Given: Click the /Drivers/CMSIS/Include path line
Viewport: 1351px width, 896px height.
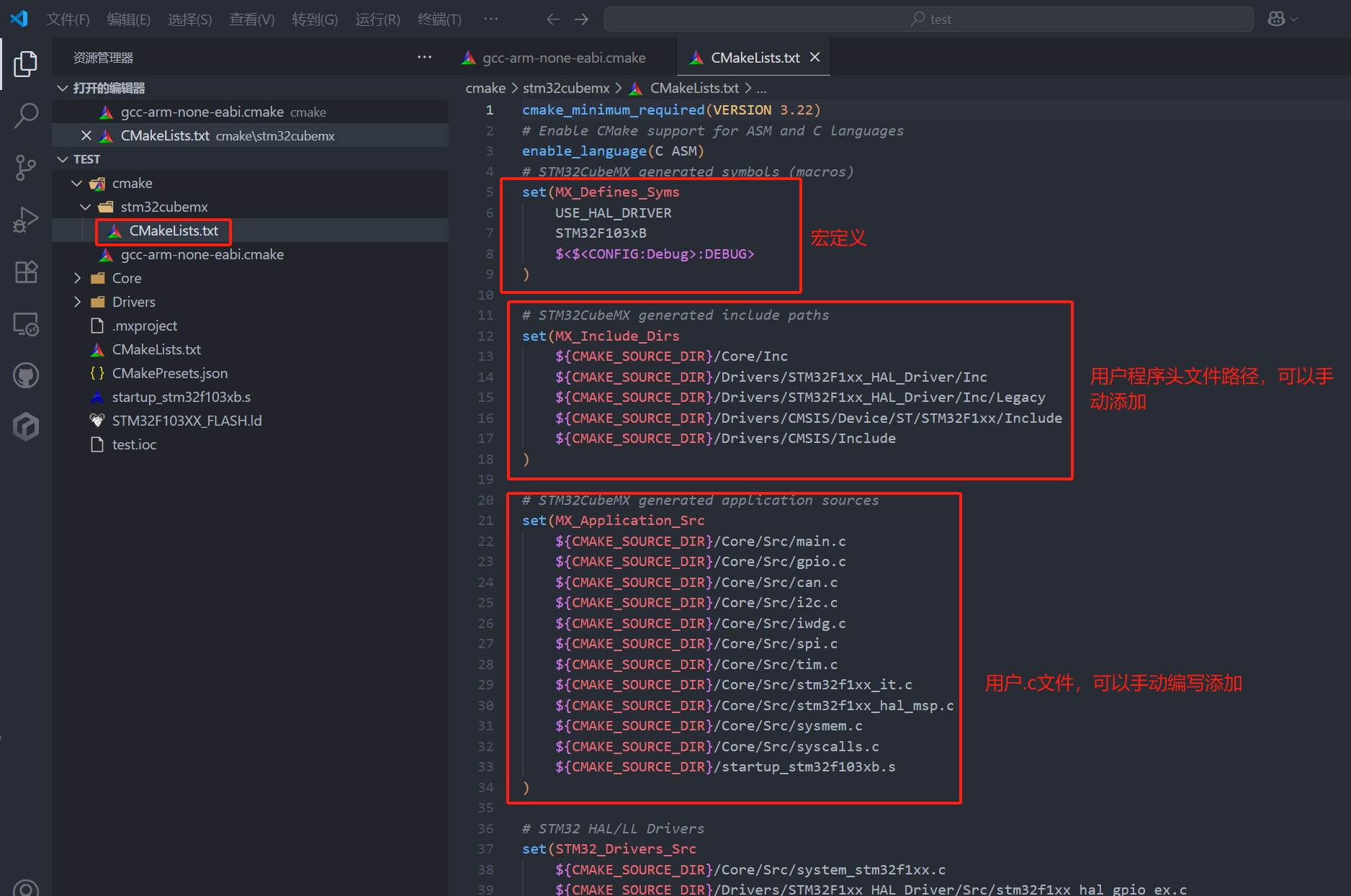Looking at the screenshot, I should click(x=725, y=438).
